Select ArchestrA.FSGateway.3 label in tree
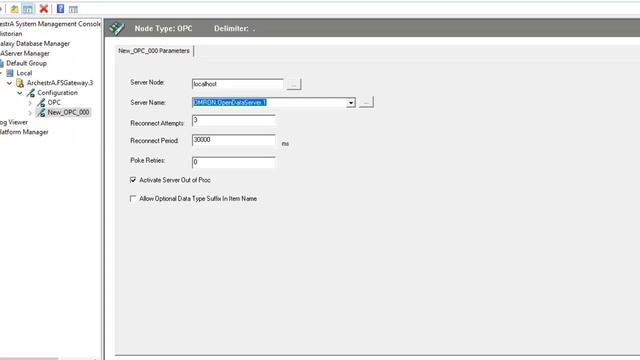 [x=60, y=83]
